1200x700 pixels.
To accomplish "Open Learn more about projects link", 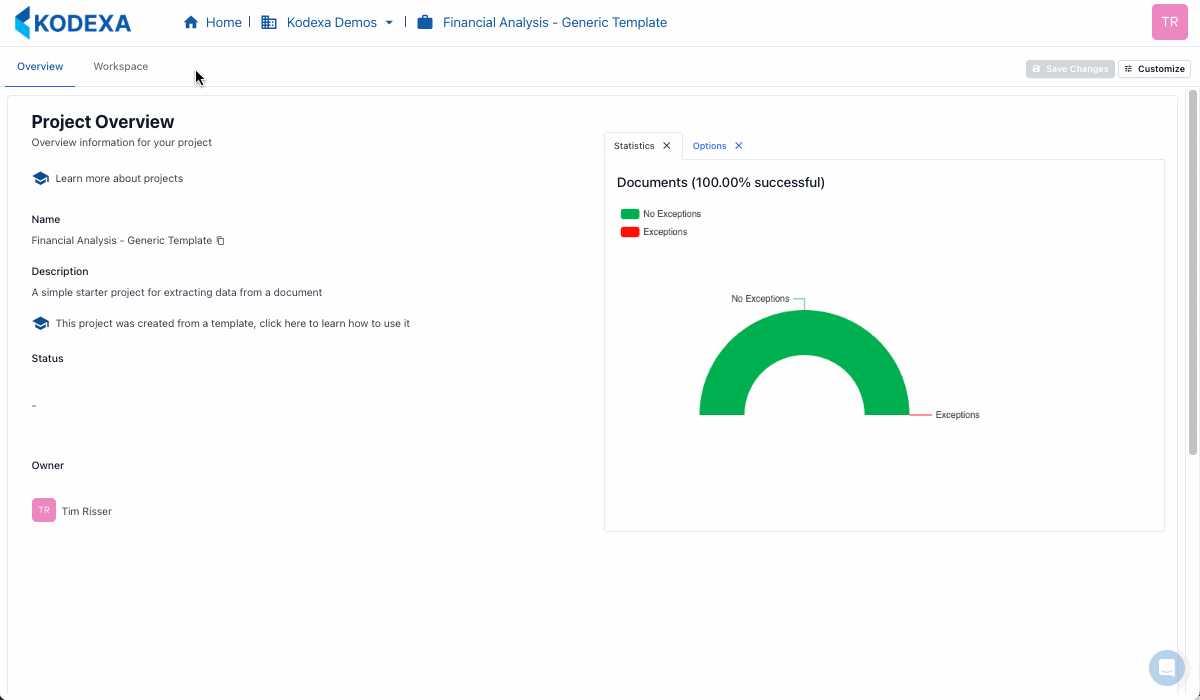I will pyautogui.click(x=119, y=178).
